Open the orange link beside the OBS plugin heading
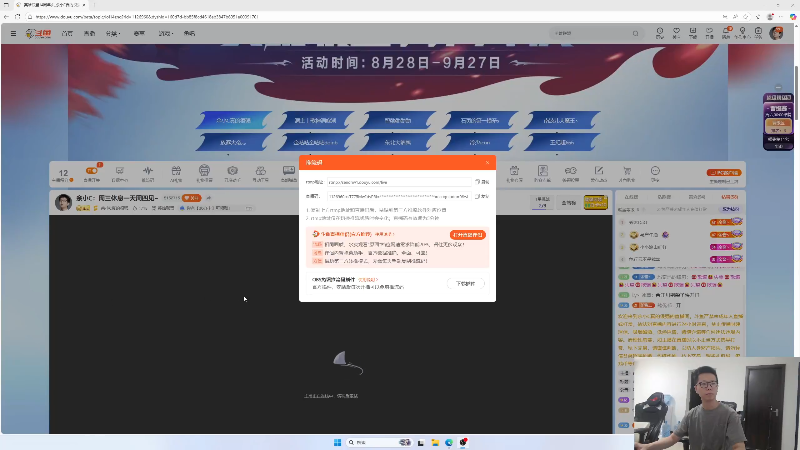Viewport: 800px width, 450px height. click(x=367, y=280)
